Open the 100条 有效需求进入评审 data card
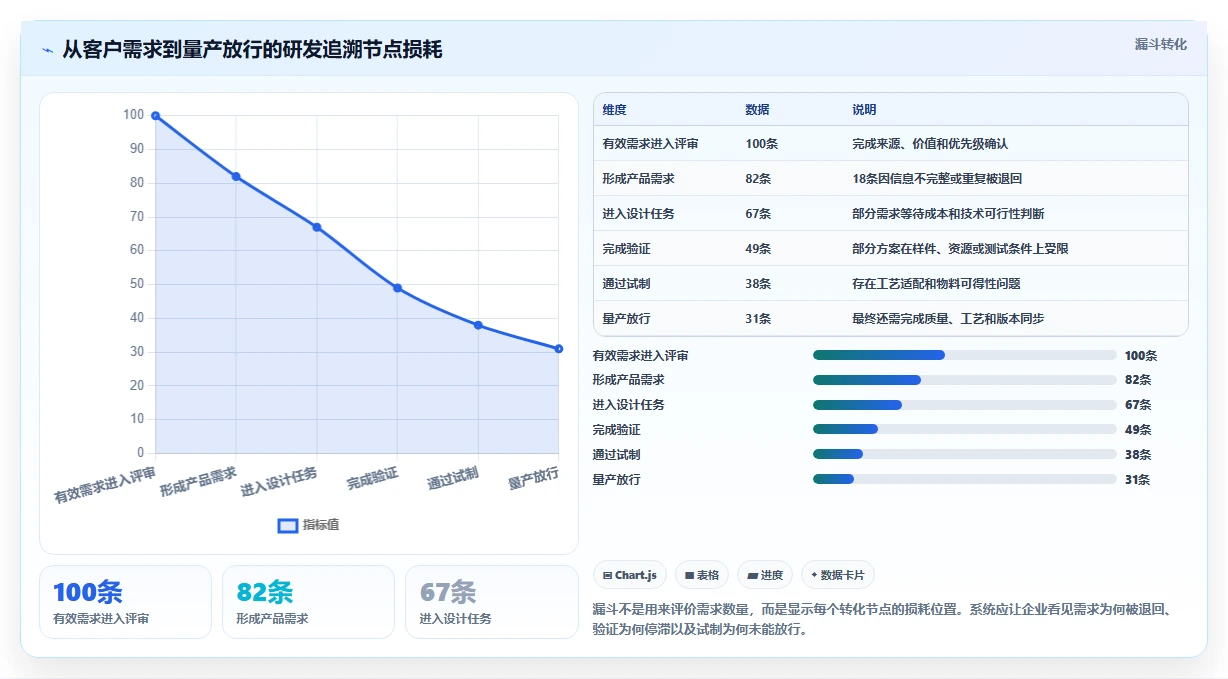Screen dimensions: 1228x679 tap(125, 601)
